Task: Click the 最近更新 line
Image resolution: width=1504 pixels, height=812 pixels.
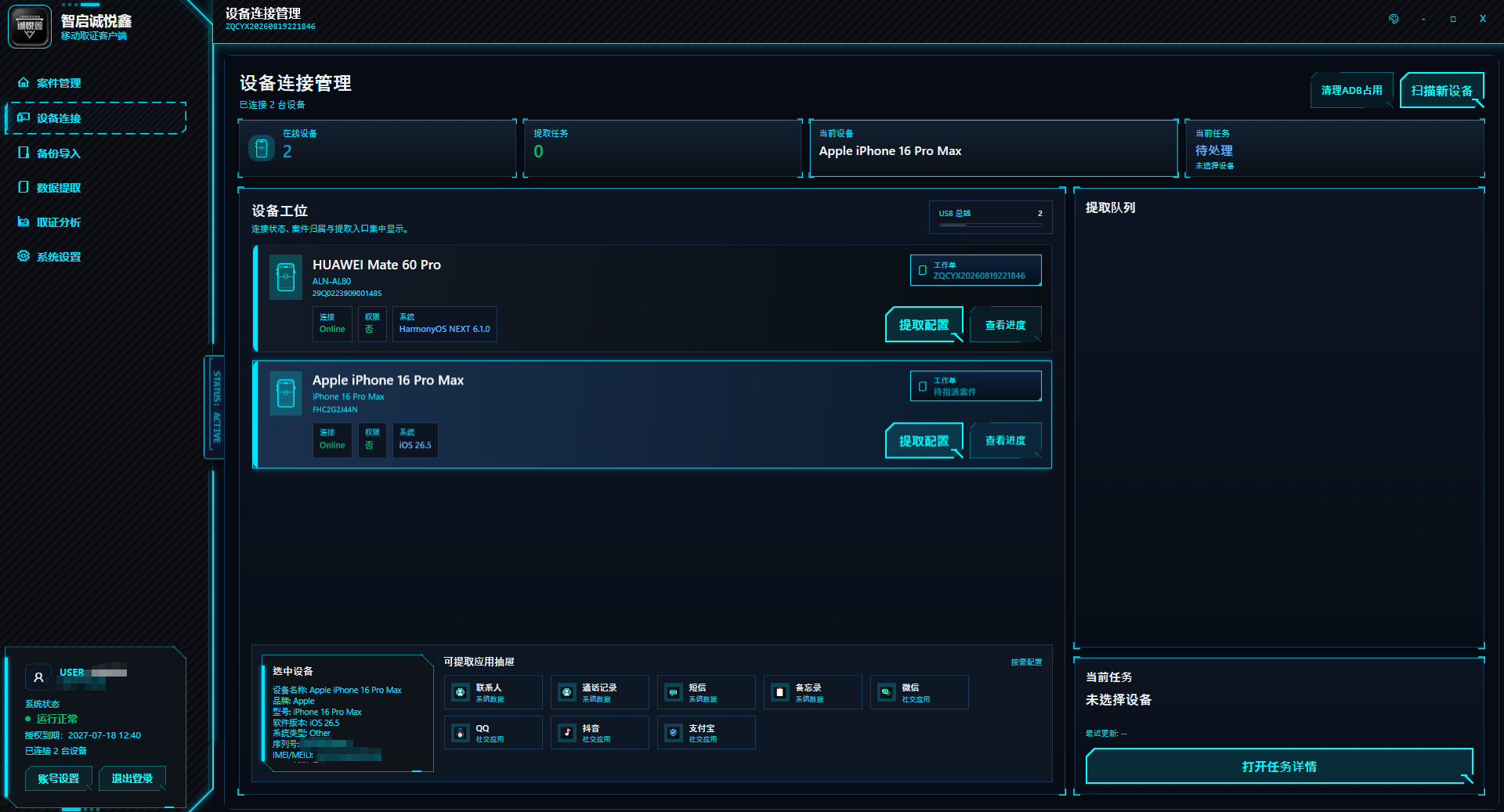Action: point(1106,734)
